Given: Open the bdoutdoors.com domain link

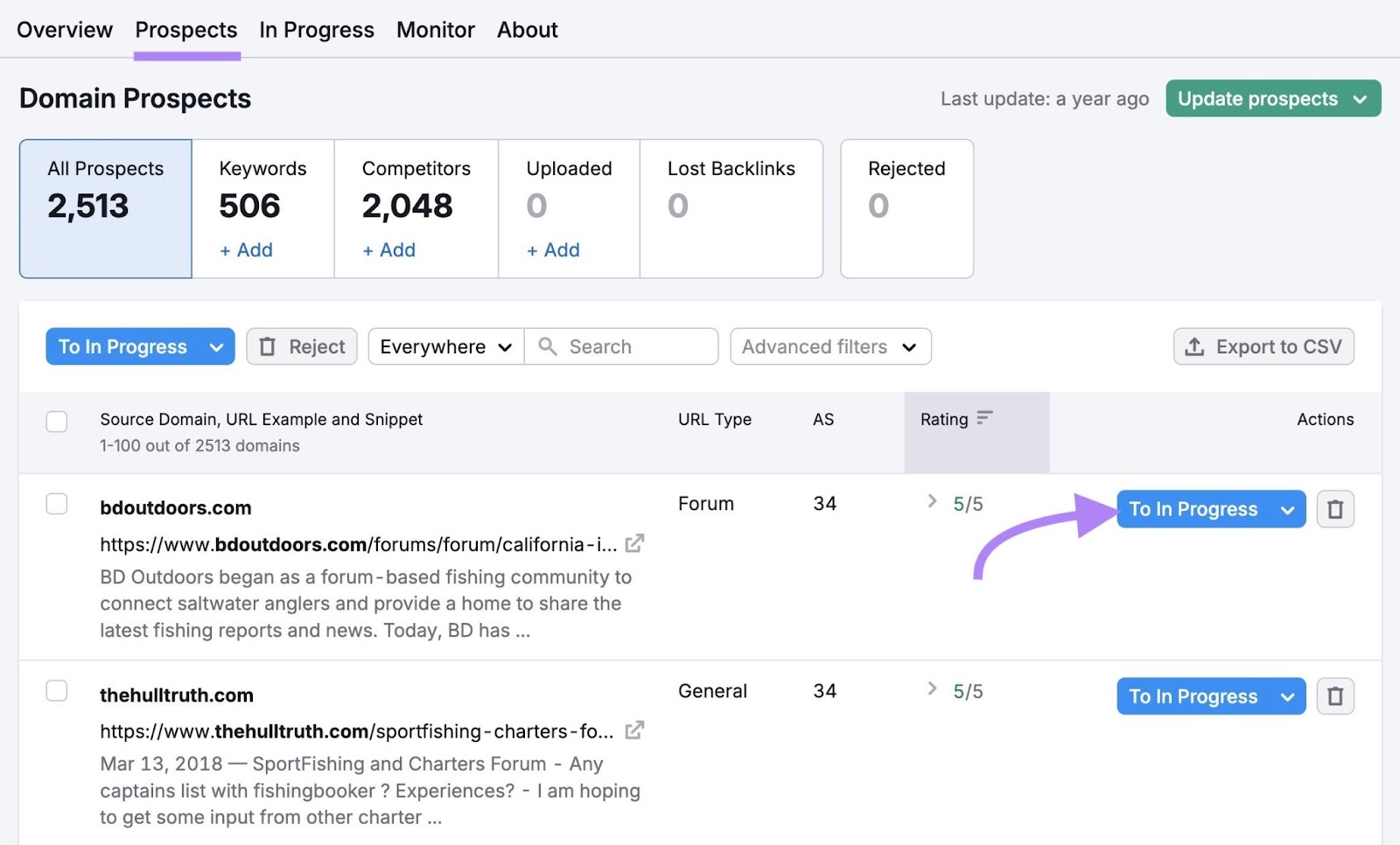Looking at the screenshot, I should tap(175, 507).
